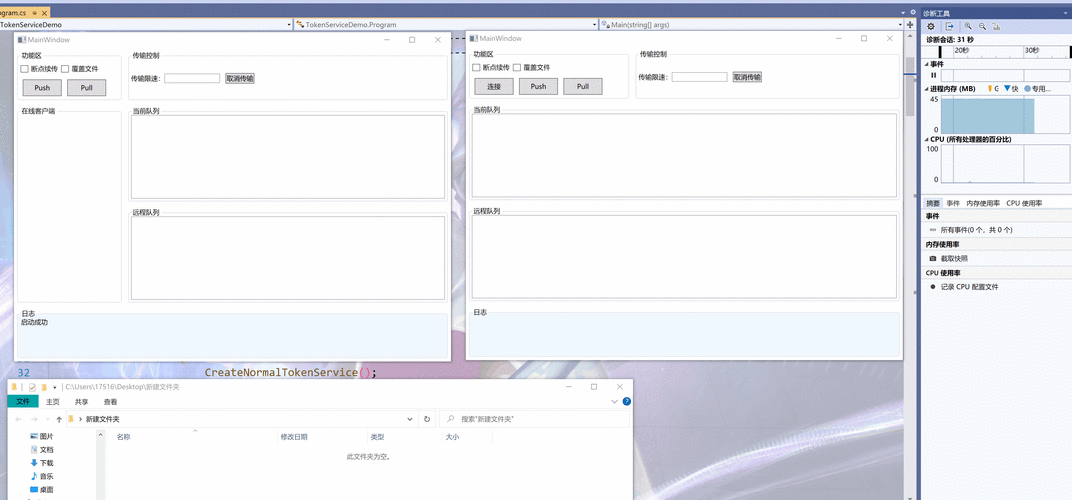Open 查看 tab in File Explorer ribbon
1072x500 pixels.
pos(111,402)
